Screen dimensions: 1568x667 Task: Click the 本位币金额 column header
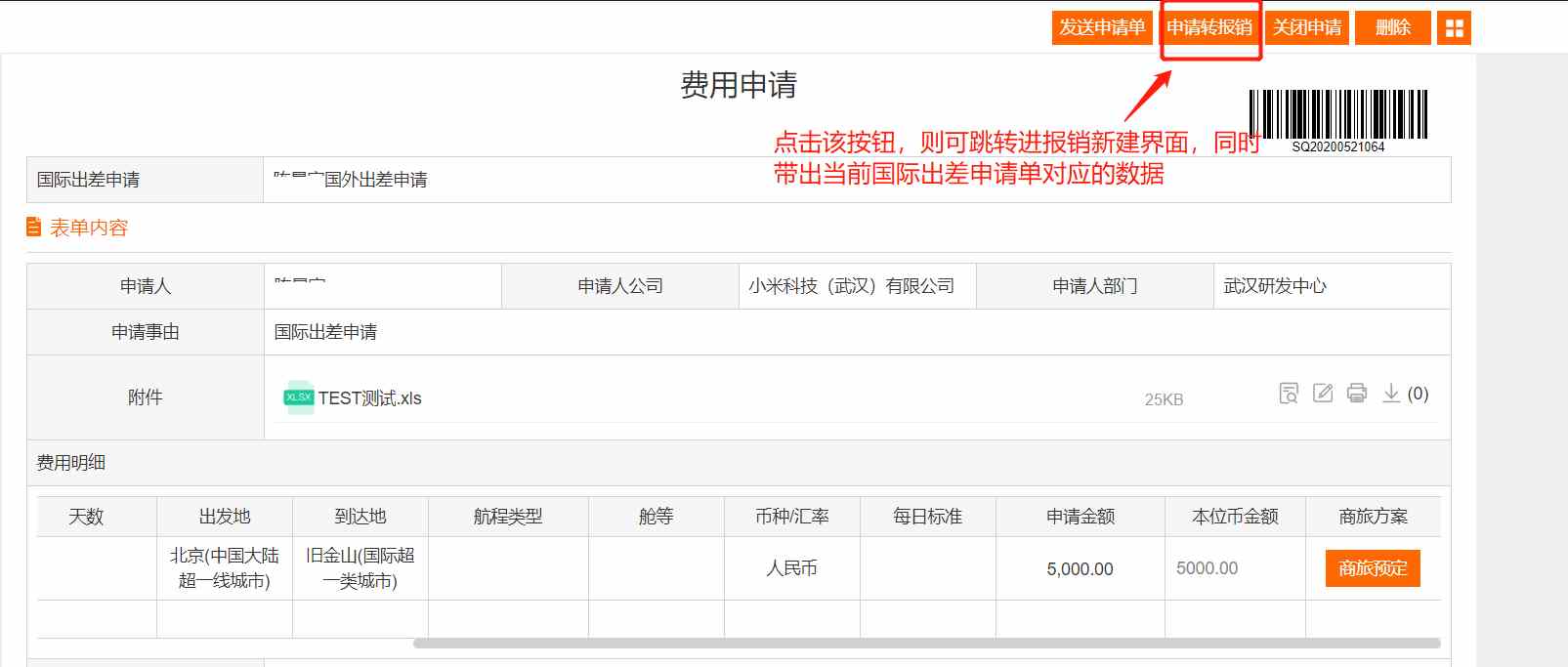click(1236, 517)
